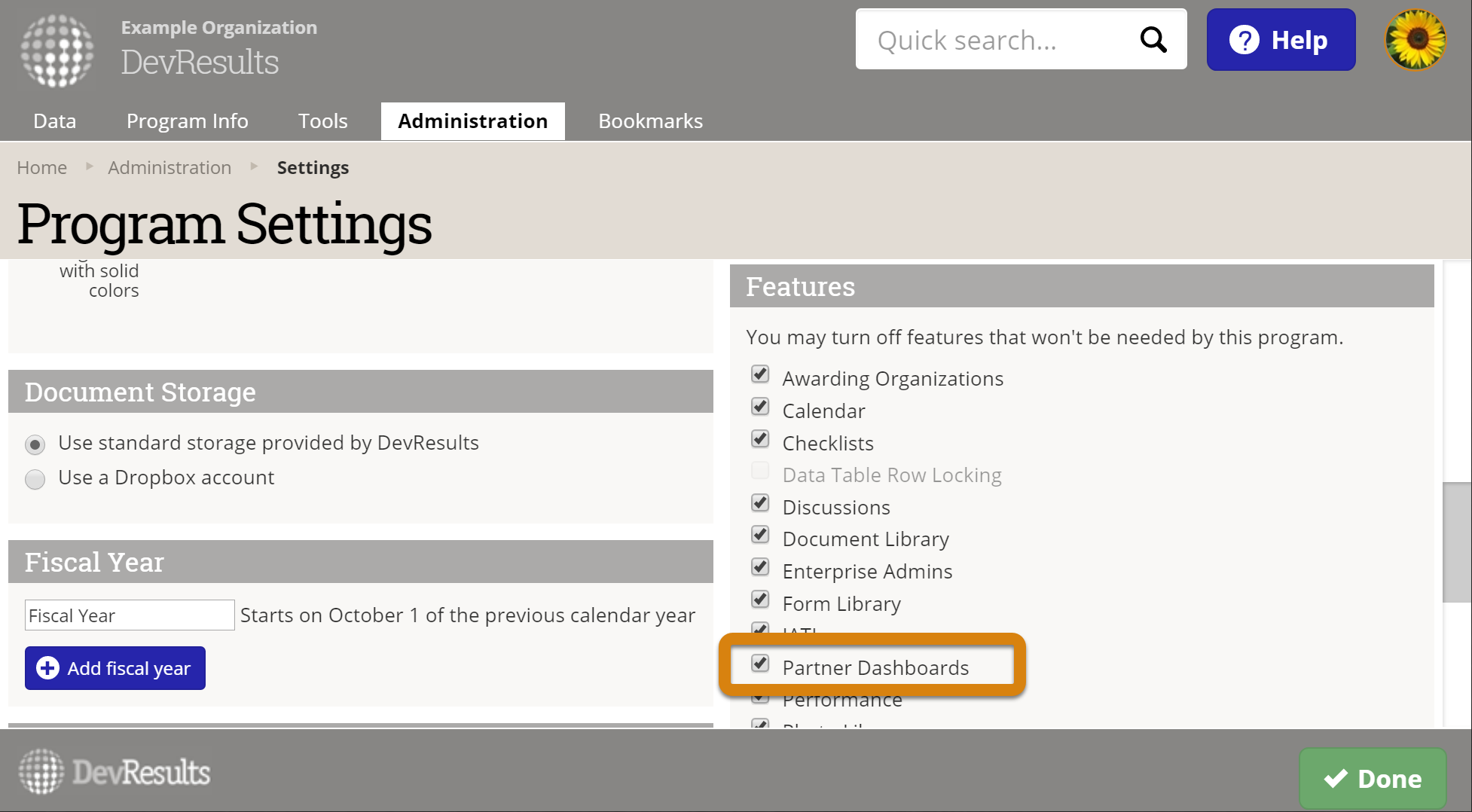Screen dimensions: 1472x812
Task: Click the Help button
Action: pos(1281,40)
